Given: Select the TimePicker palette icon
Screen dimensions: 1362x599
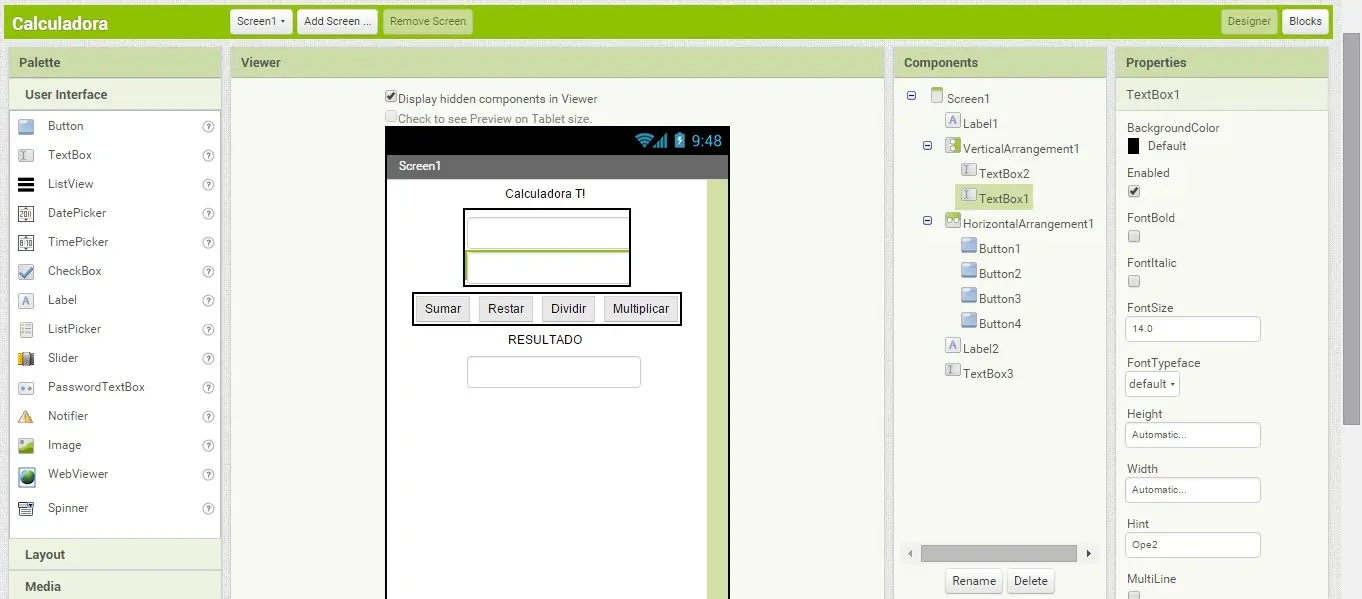Looking at the screenshot, I should tap(27, 243).
